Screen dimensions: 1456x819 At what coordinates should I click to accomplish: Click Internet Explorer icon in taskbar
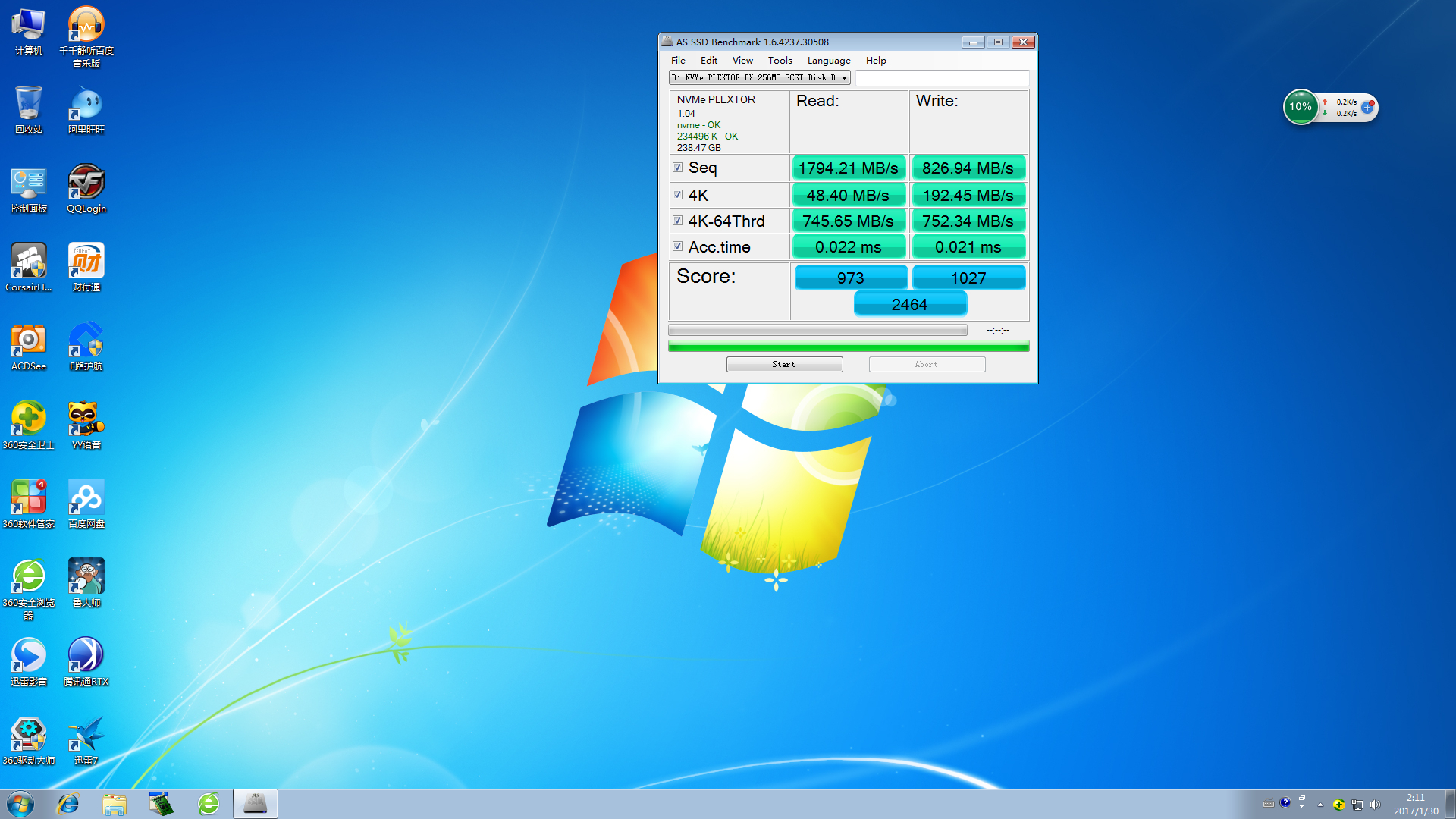pyautogui.click(x=68, y=804)
